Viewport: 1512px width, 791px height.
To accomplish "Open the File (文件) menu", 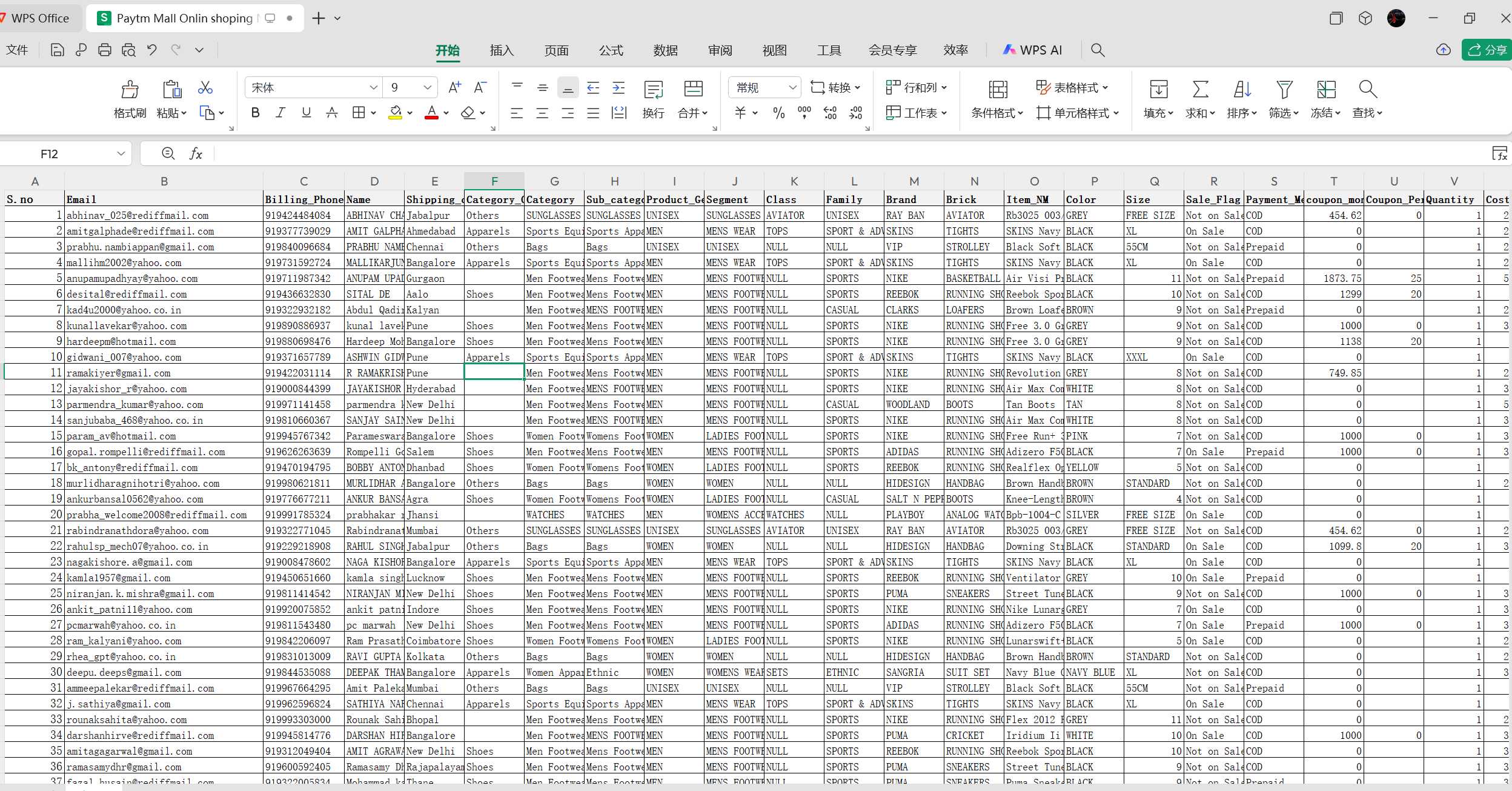I will click(x=17, y=50).
